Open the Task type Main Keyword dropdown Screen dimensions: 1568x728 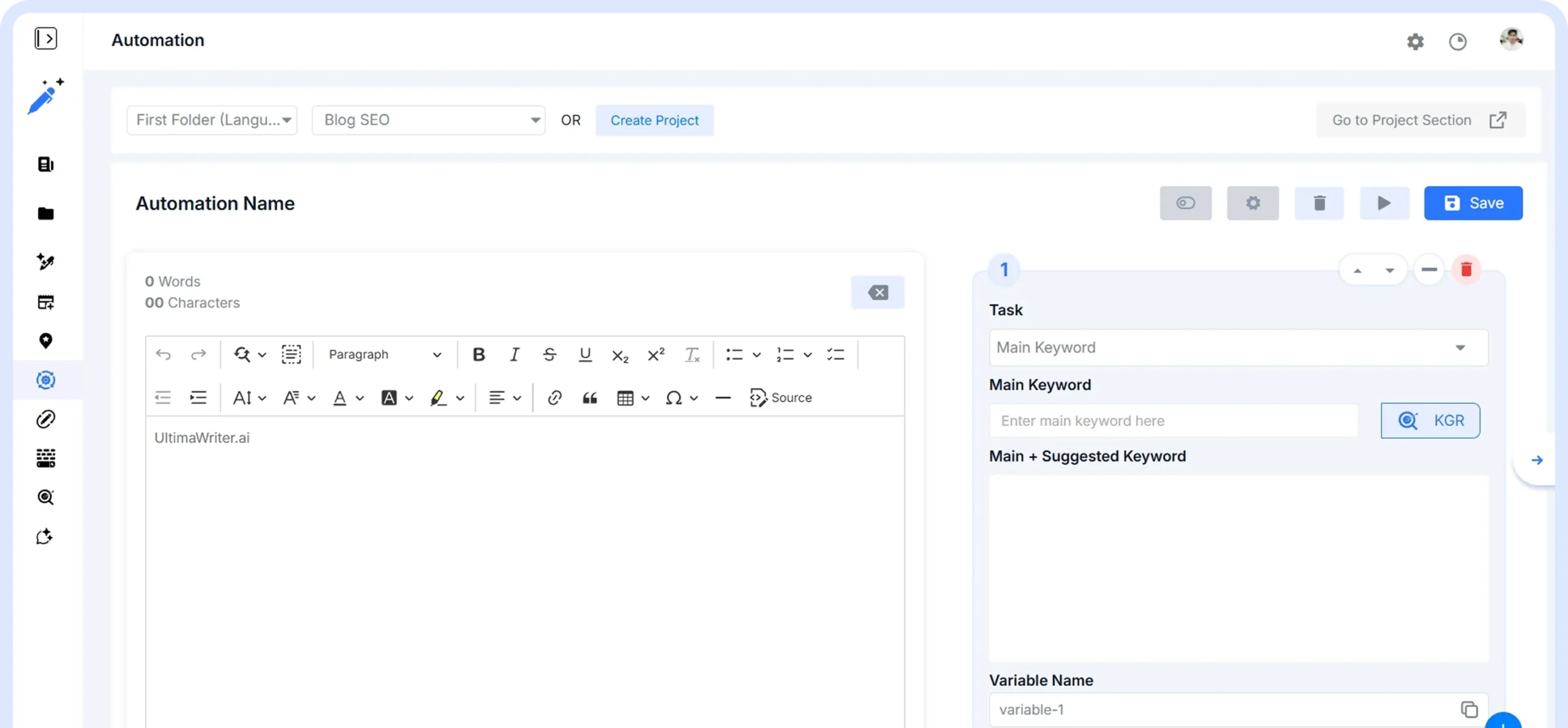pyautogui.click(x=1238, y=348)
